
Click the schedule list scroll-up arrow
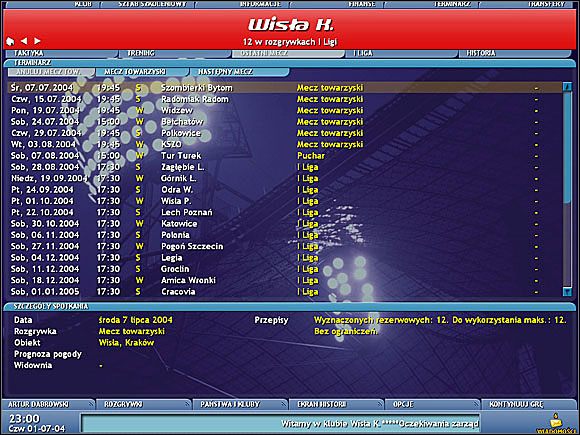pyautogui.click(x=567, y=87)
